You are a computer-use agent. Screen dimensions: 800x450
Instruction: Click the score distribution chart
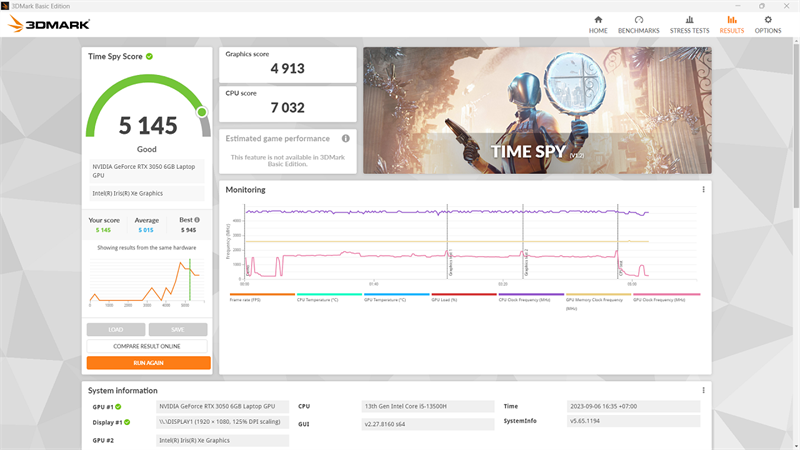[147, 280]
